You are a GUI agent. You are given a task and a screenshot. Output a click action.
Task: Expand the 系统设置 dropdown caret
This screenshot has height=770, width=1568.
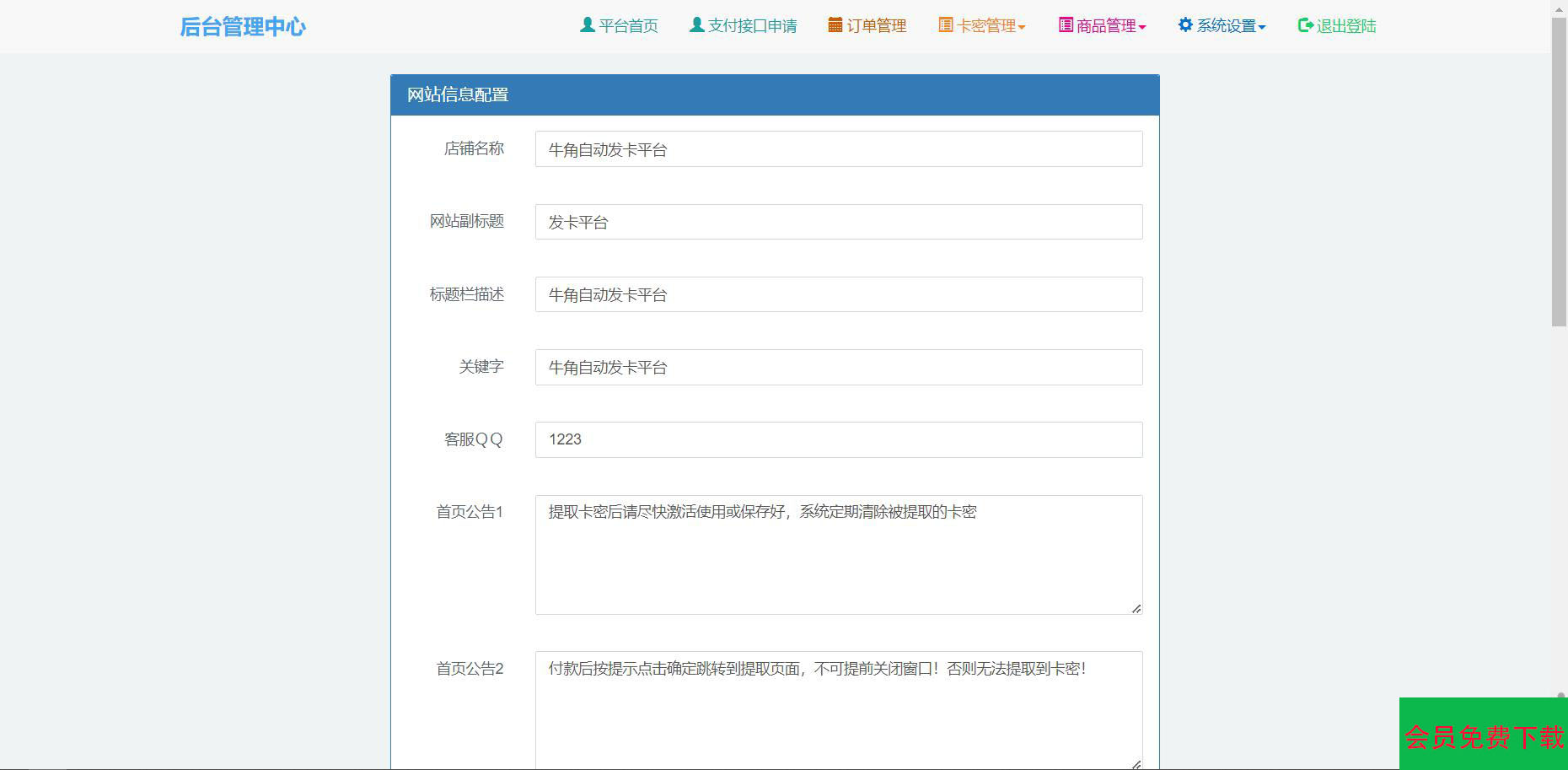(1262, 27)
